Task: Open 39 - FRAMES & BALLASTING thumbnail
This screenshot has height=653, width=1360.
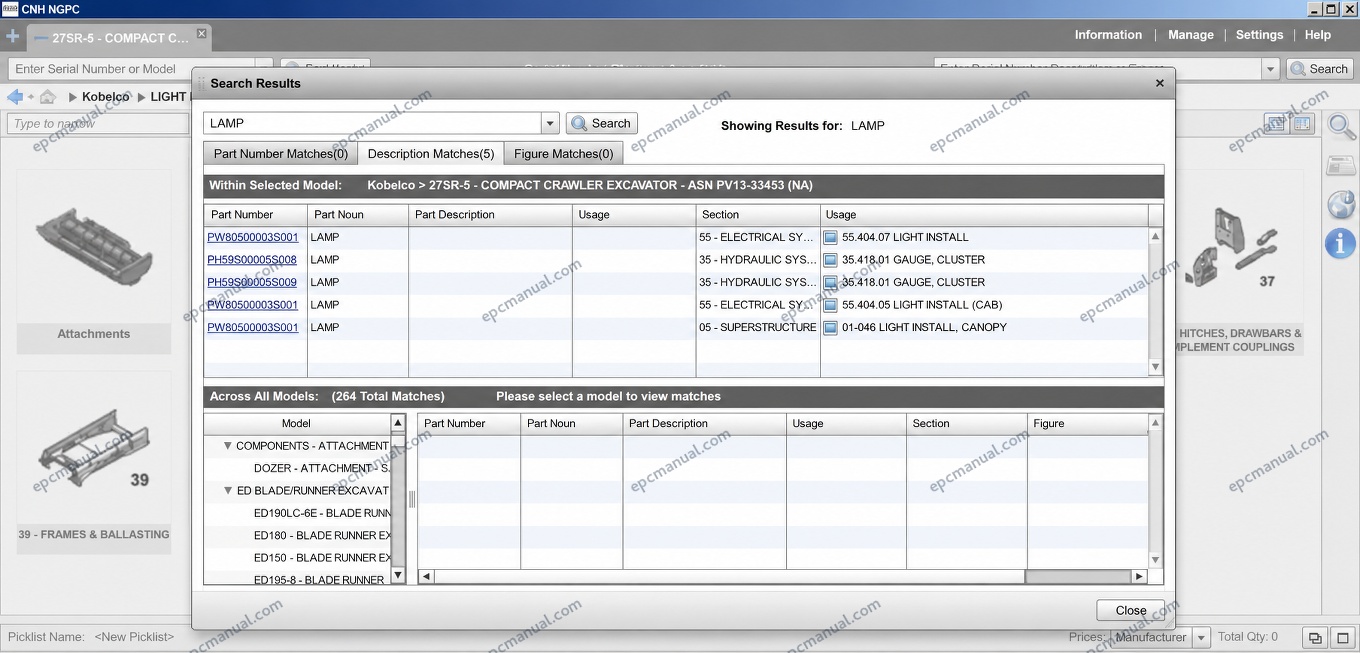Action: 93,463
